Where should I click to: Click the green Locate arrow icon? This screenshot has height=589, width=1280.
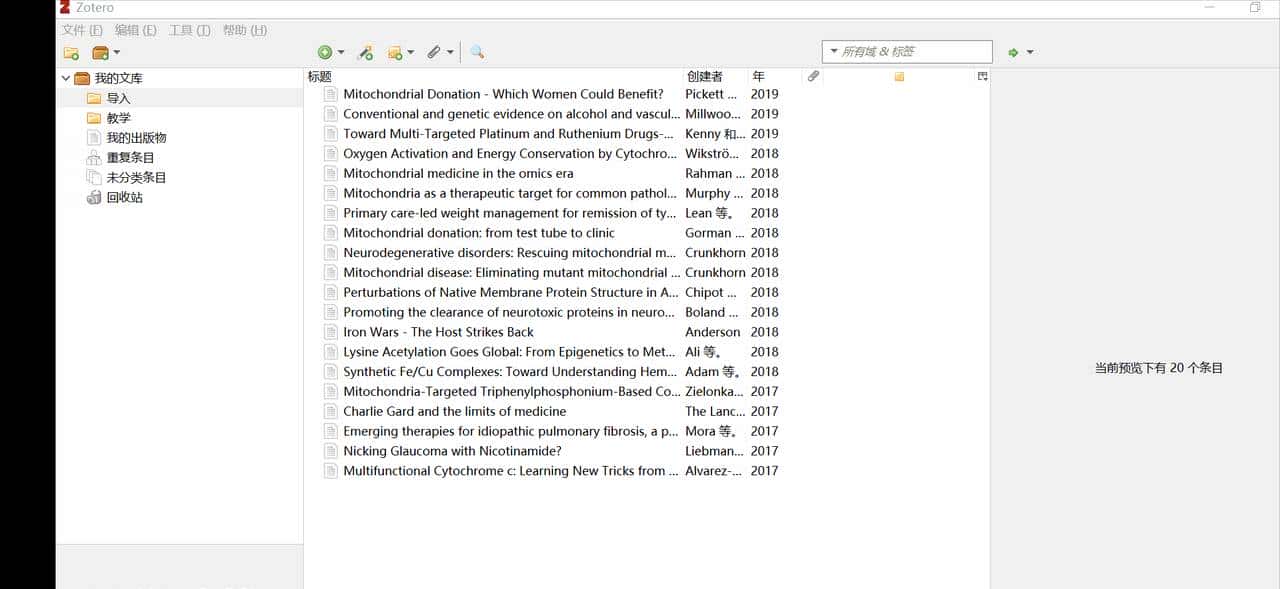[x=1015, y=51]
